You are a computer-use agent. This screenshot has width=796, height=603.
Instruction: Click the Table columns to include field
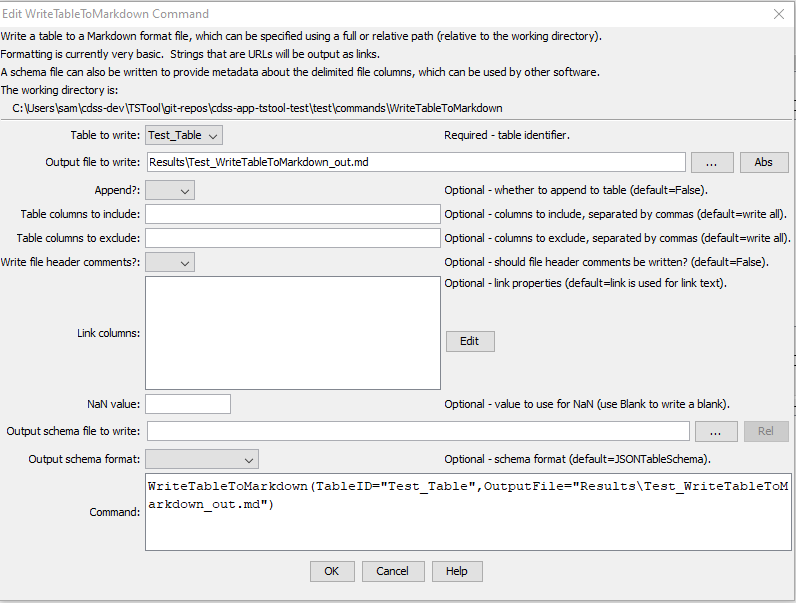point(293,214)
